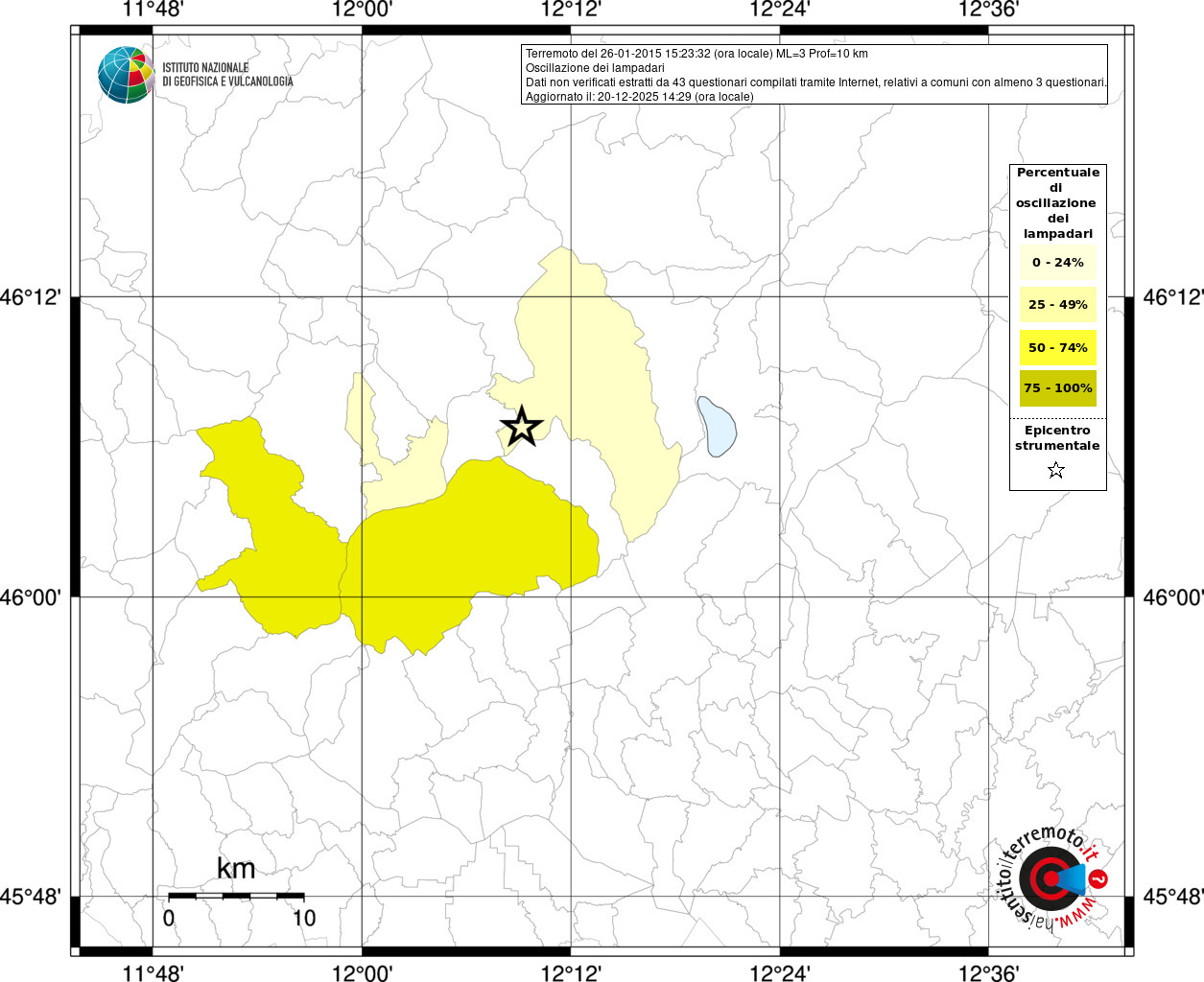Click the Istituto Nazionale di Geofisica text
The image size is (1204, 982).
click(227, 75)
